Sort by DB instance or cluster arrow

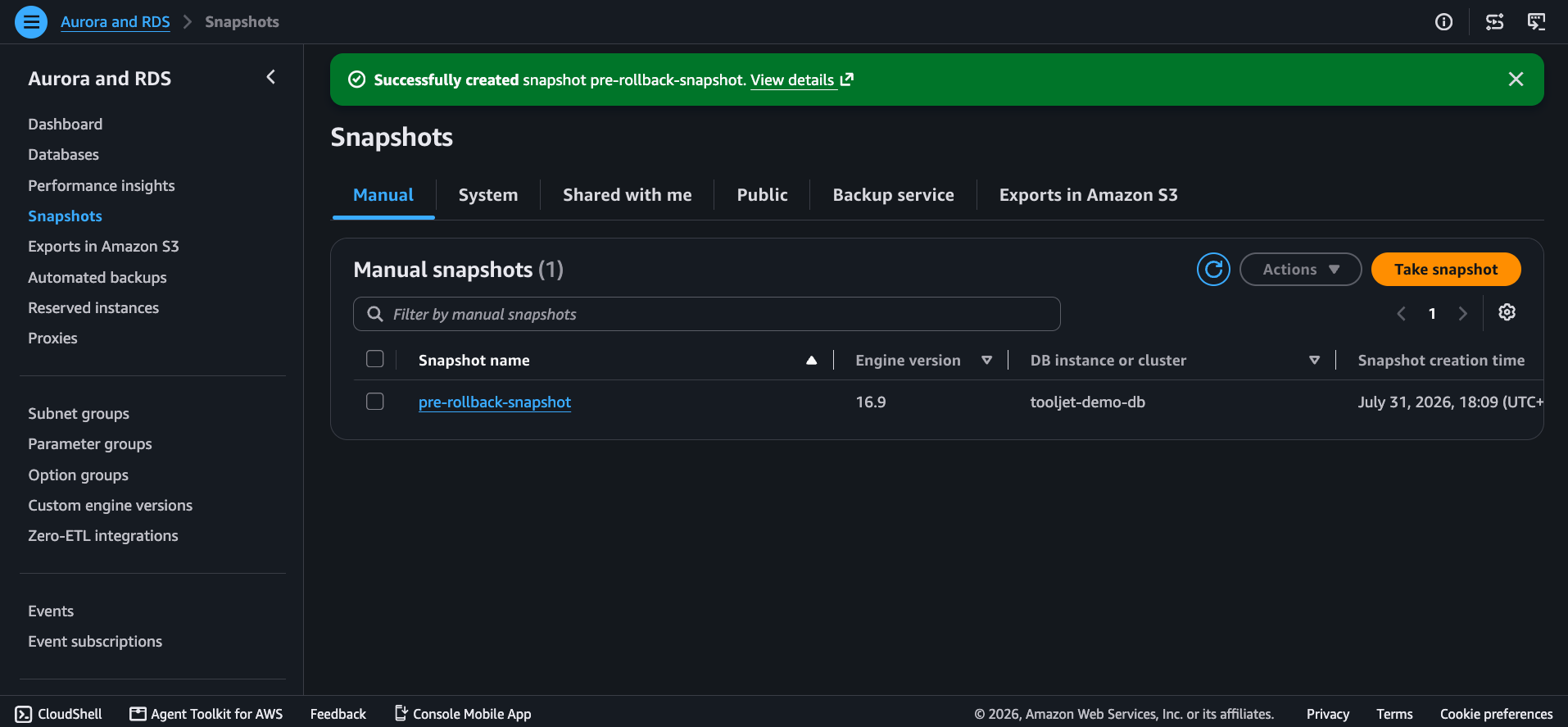[x=1314, y=360]
